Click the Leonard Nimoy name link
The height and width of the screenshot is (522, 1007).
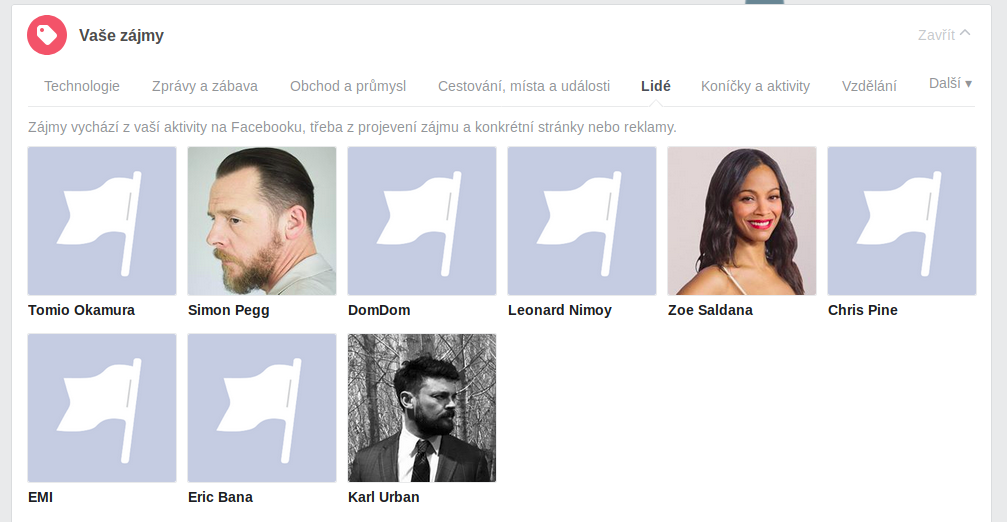pyautogui.click(x=560, y=310)
